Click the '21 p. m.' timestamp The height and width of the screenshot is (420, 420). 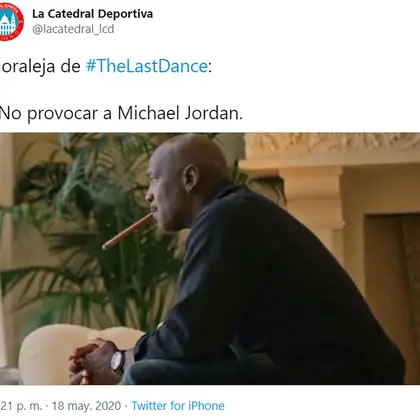(21, 406)
